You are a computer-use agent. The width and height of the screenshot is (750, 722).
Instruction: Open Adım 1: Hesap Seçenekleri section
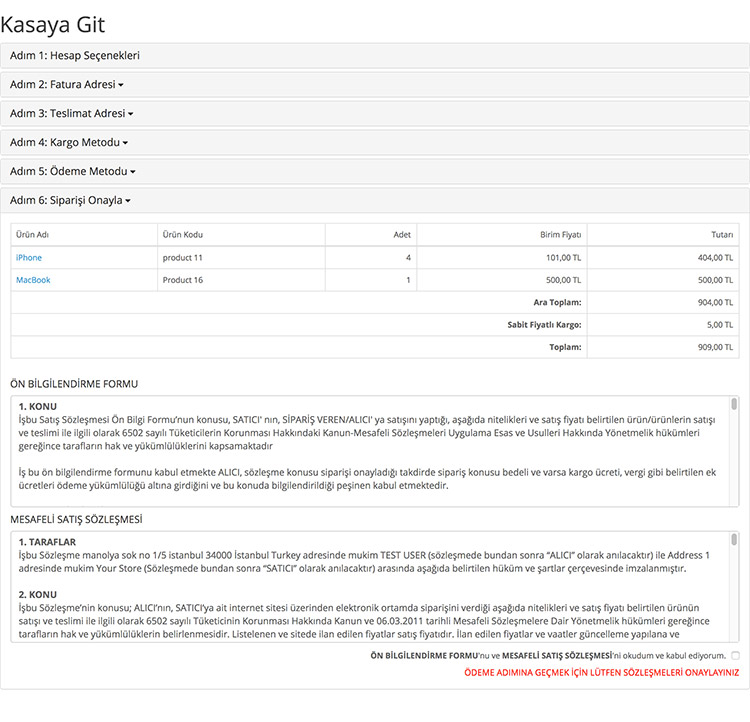75,56
